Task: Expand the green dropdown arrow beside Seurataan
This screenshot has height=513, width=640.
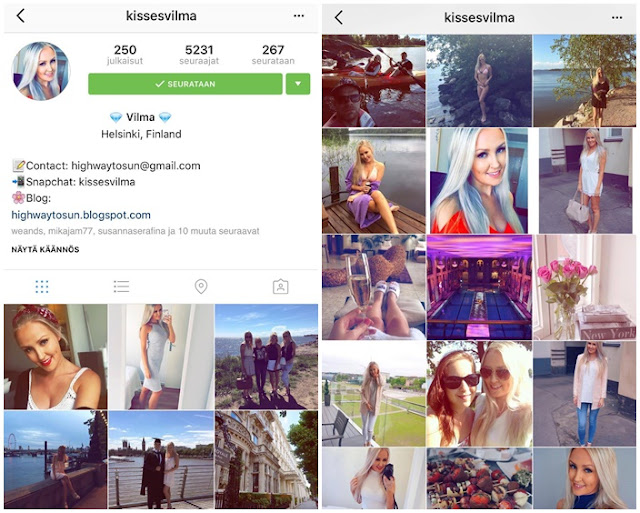Action: point(298,84)
